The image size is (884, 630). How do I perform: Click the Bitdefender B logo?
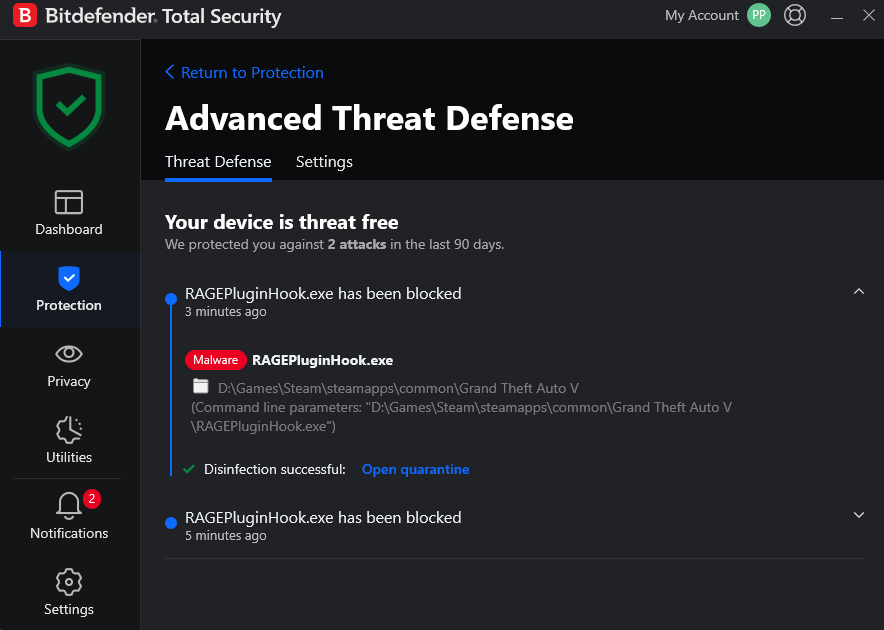click(x=26, y=16)
